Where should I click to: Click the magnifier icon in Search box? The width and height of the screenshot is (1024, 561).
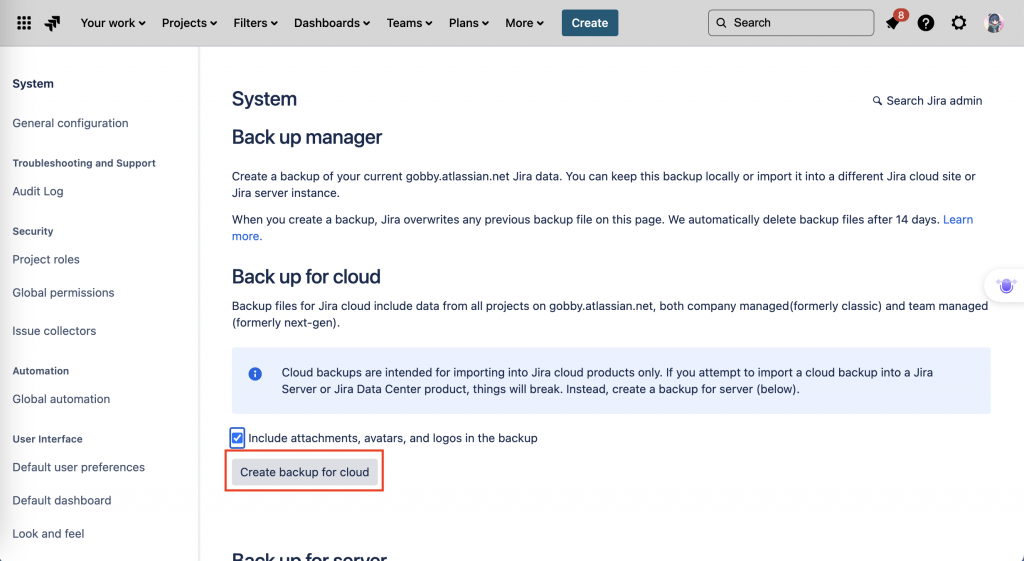tap(721, 23)
